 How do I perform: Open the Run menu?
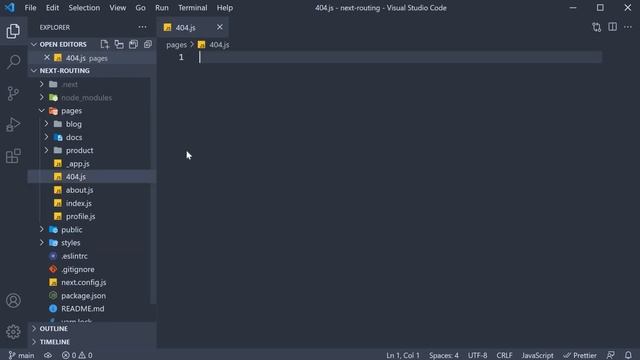[162, 8]
